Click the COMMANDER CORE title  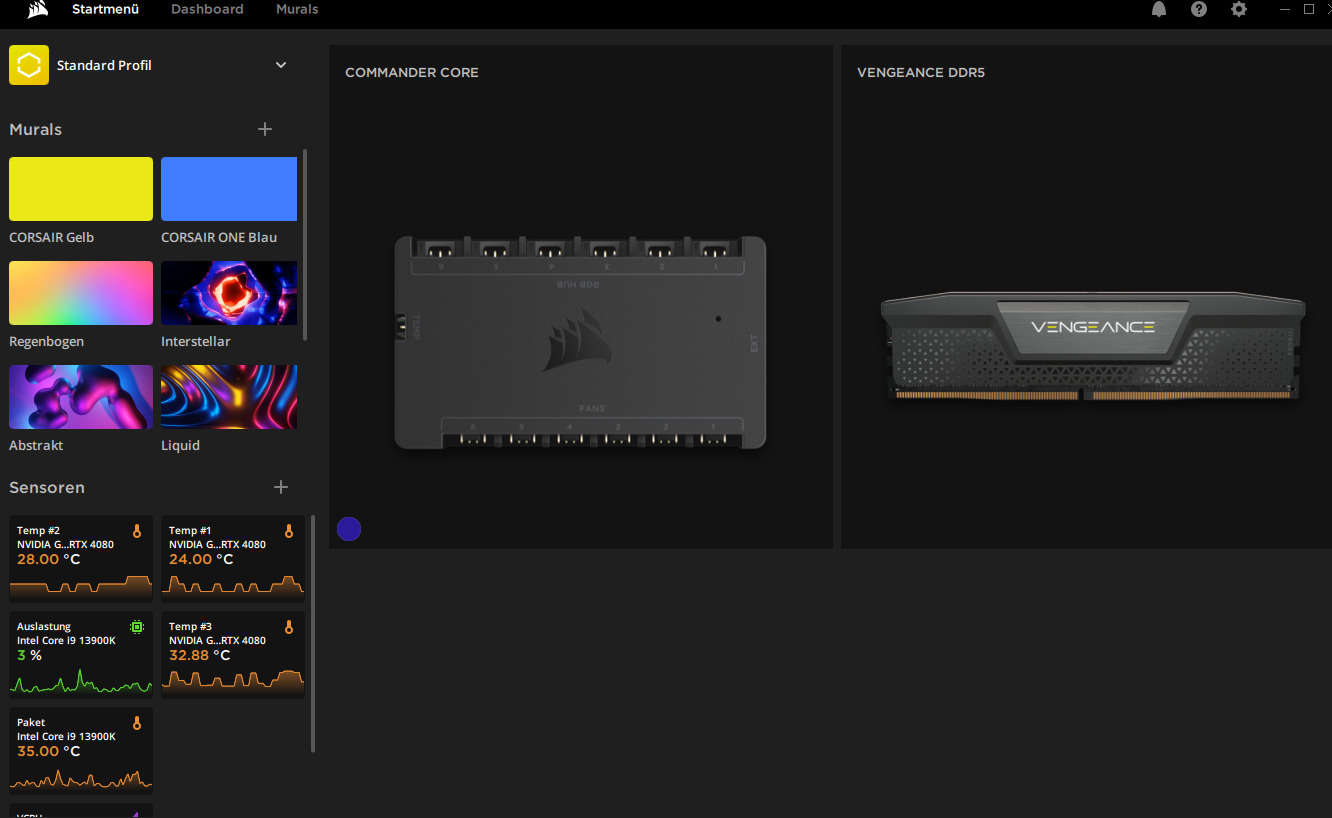pyautogui.click(x=412, y=73)
